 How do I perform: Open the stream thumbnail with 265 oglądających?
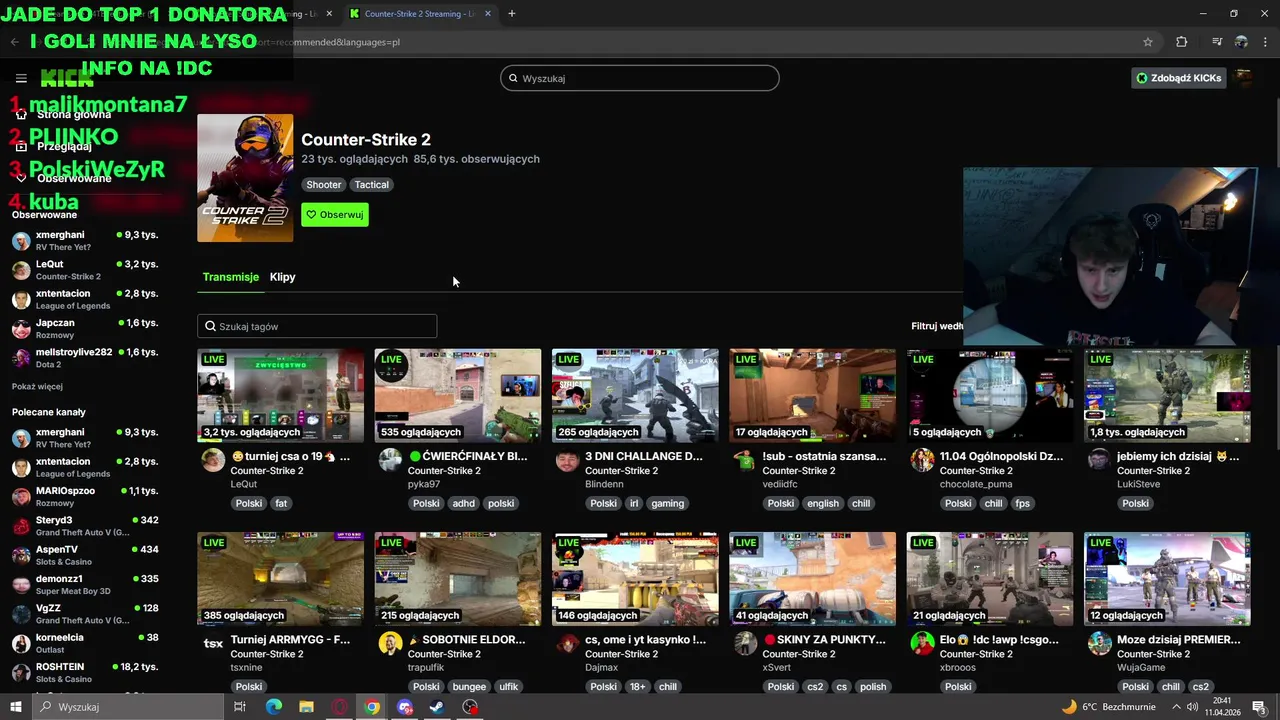pos(635,395)
